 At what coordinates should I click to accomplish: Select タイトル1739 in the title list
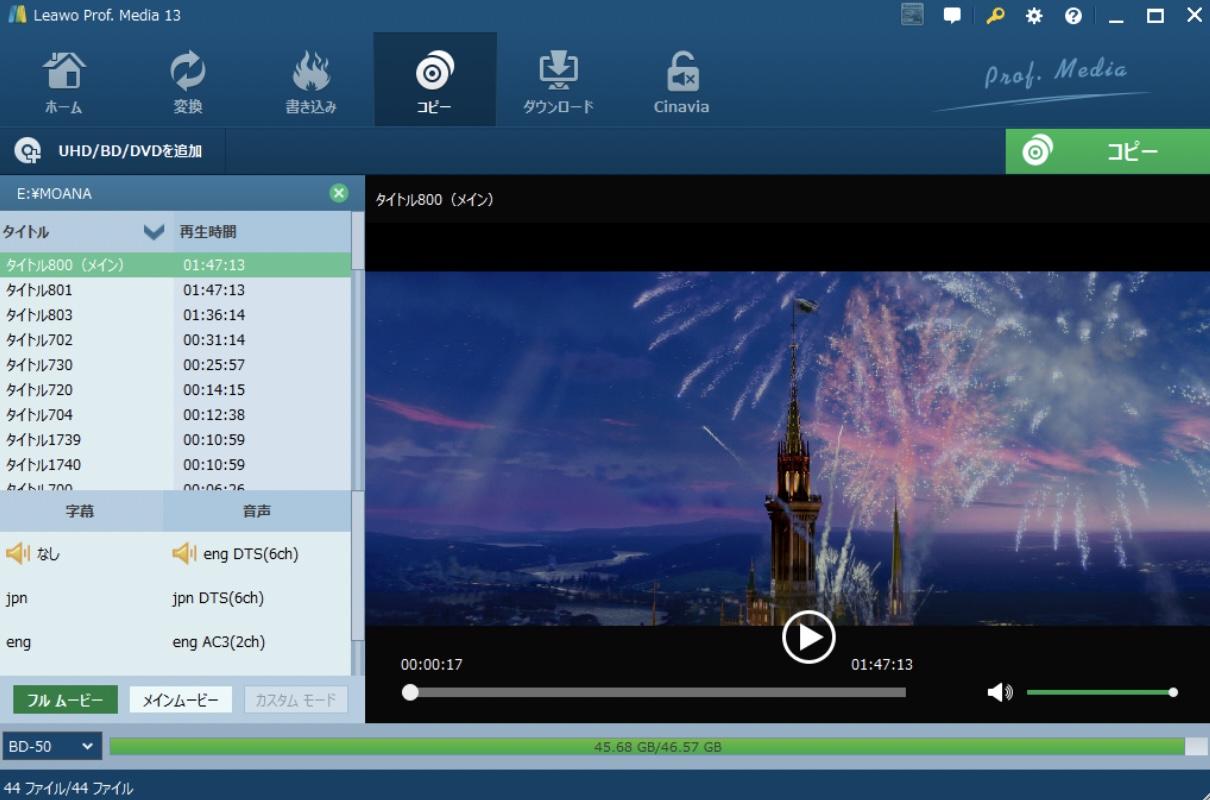175,440
